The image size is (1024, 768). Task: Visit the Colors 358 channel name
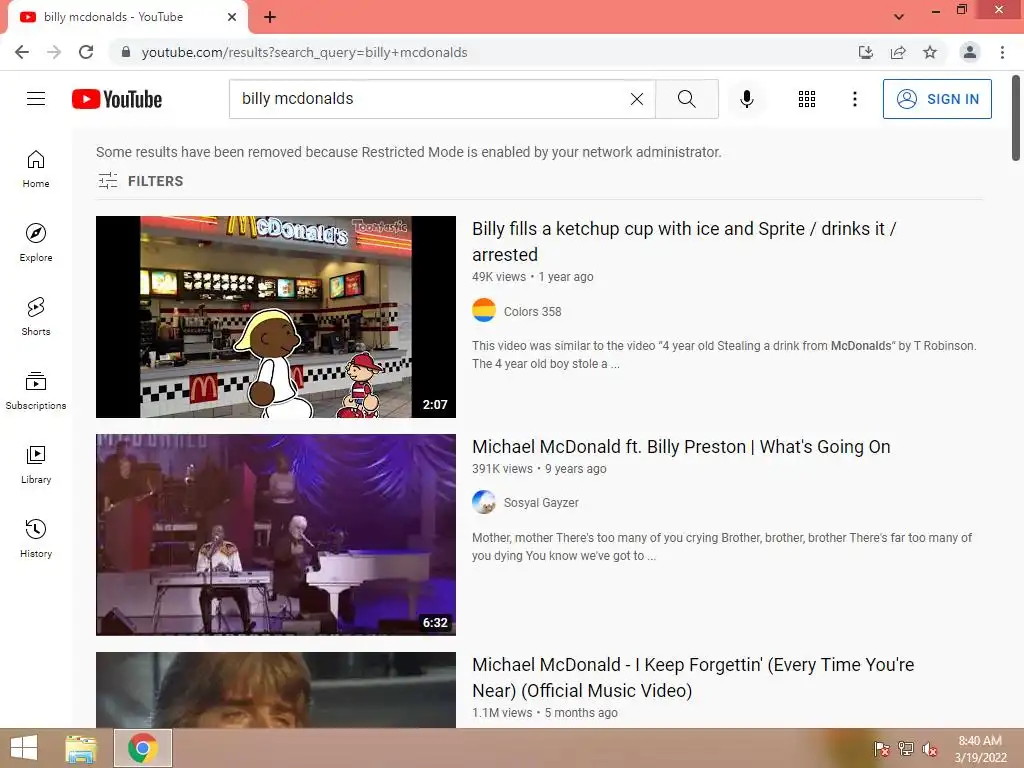[x=532, y=312]
